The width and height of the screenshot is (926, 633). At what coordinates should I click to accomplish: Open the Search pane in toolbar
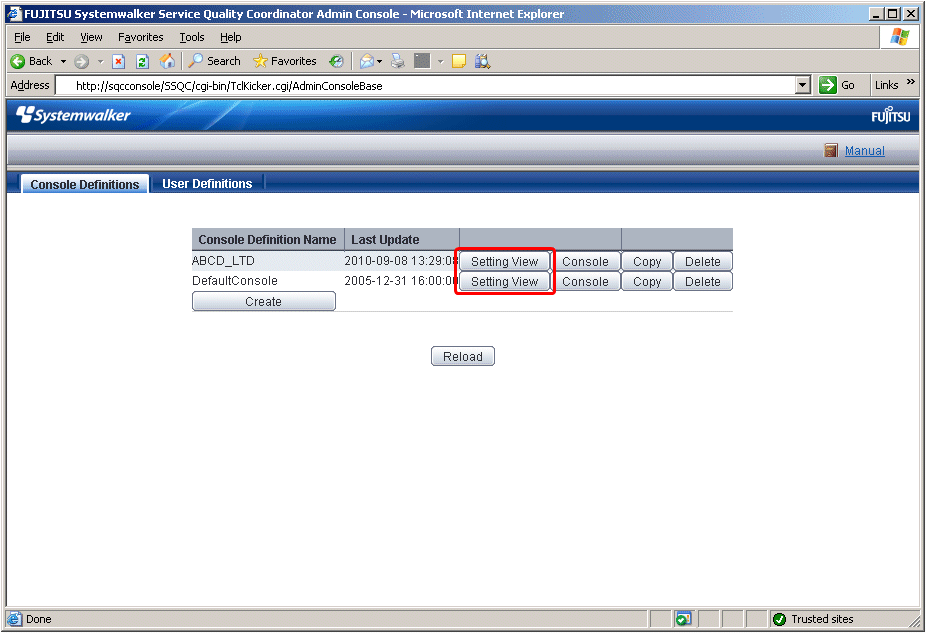click(x=215, y=61)
